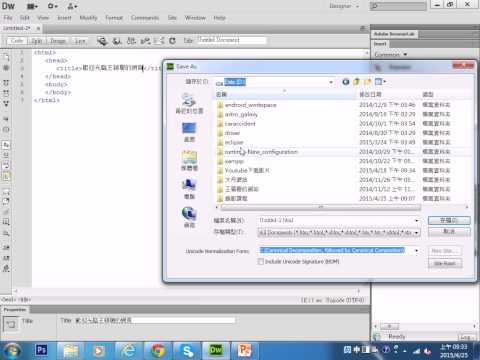Viewport: 480px width, 360px height.
Task: Click the Indent Code icon
Action: click(x=6, y=247)
